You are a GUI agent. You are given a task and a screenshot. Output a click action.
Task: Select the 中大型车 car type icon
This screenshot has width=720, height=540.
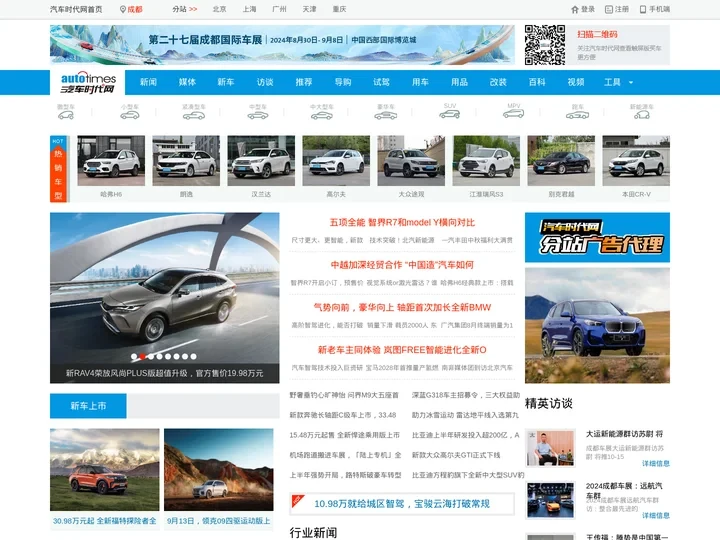(321, 115)
